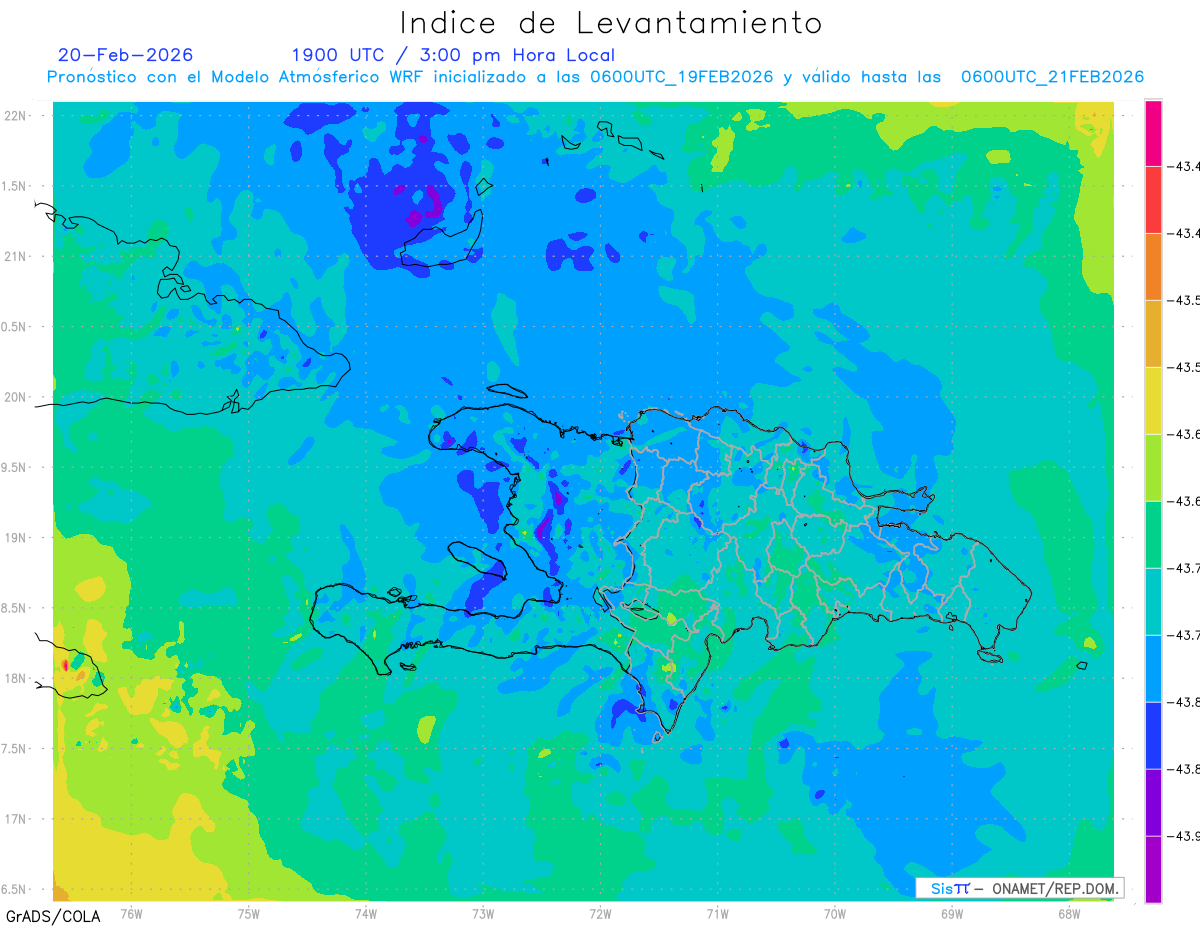Click the '68W' longitude label
This screenshot has height=927, width=1200.
coord(1069,913)
